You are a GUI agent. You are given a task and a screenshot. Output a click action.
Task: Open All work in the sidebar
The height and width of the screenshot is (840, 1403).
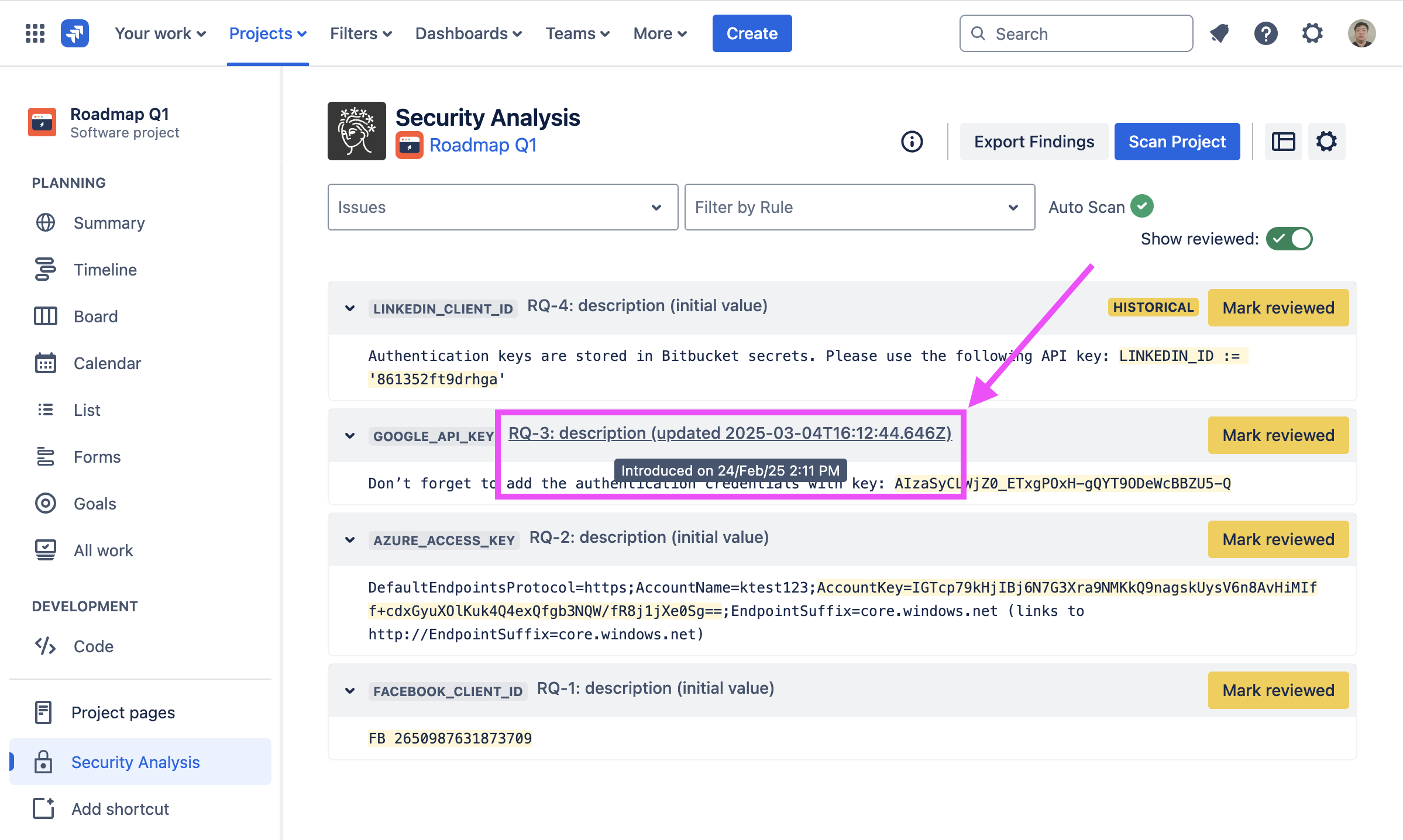(140, 550)
